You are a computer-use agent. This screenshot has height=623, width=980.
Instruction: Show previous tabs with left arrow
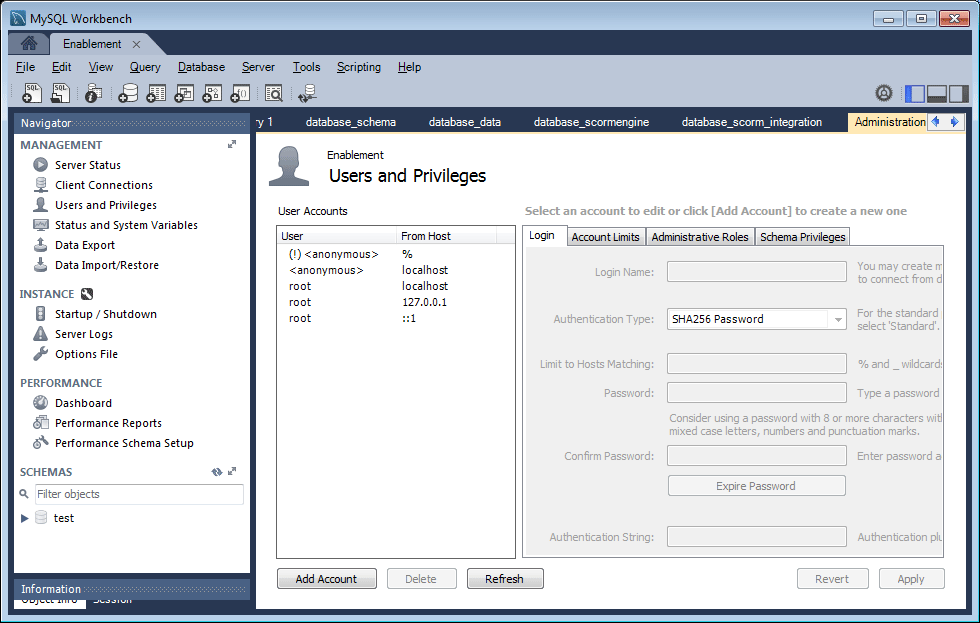point(936,122)
